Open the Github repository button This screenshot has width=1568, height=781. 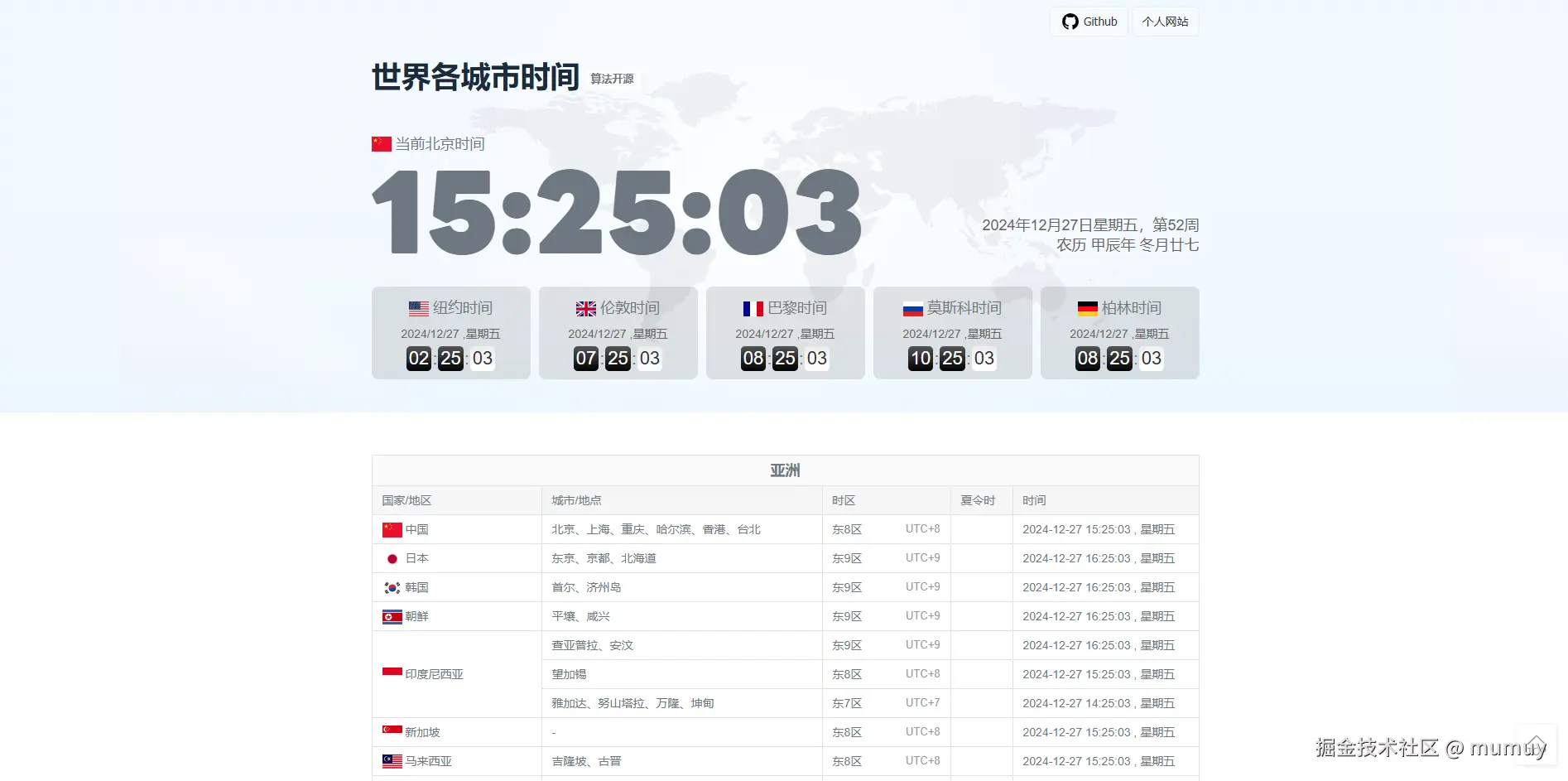pos(1088,22)
